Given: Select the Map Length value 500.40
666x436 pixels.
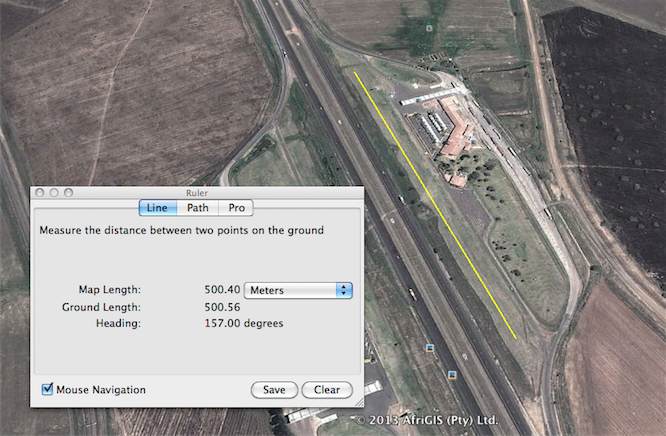Looking at the screenshot, I should (222, 290).
